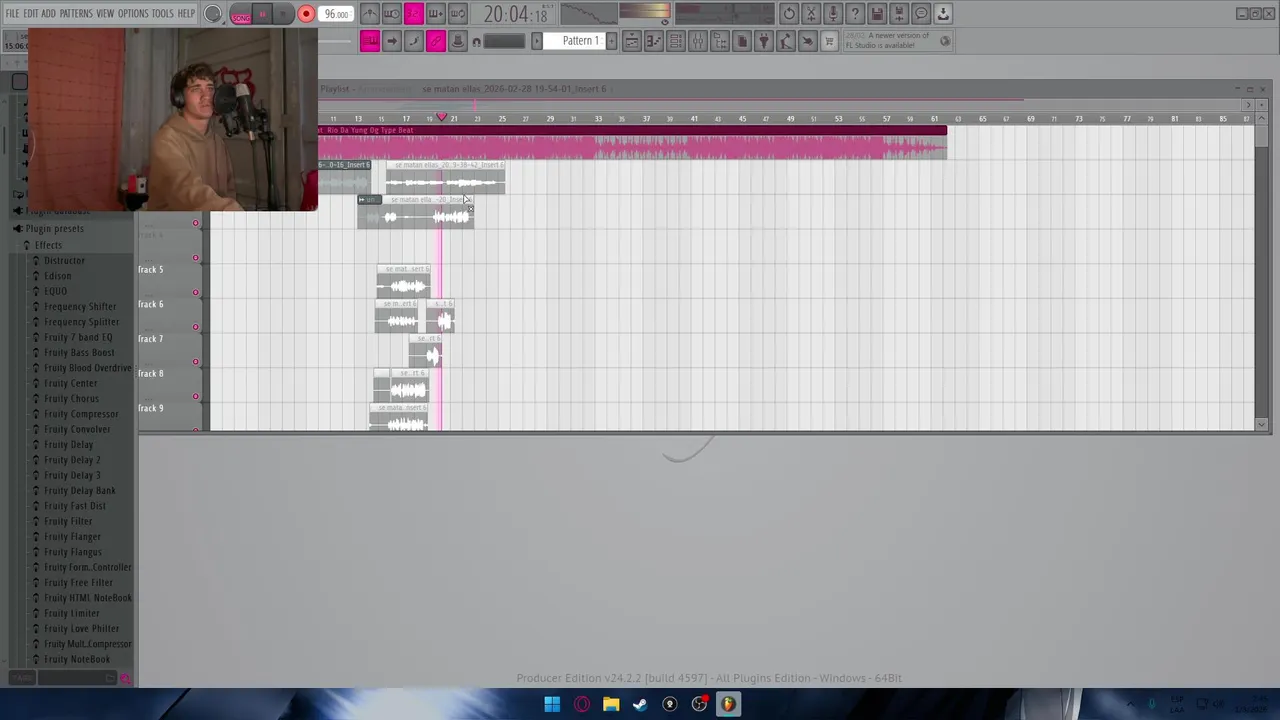Click the red record button

tap(306, 14)
